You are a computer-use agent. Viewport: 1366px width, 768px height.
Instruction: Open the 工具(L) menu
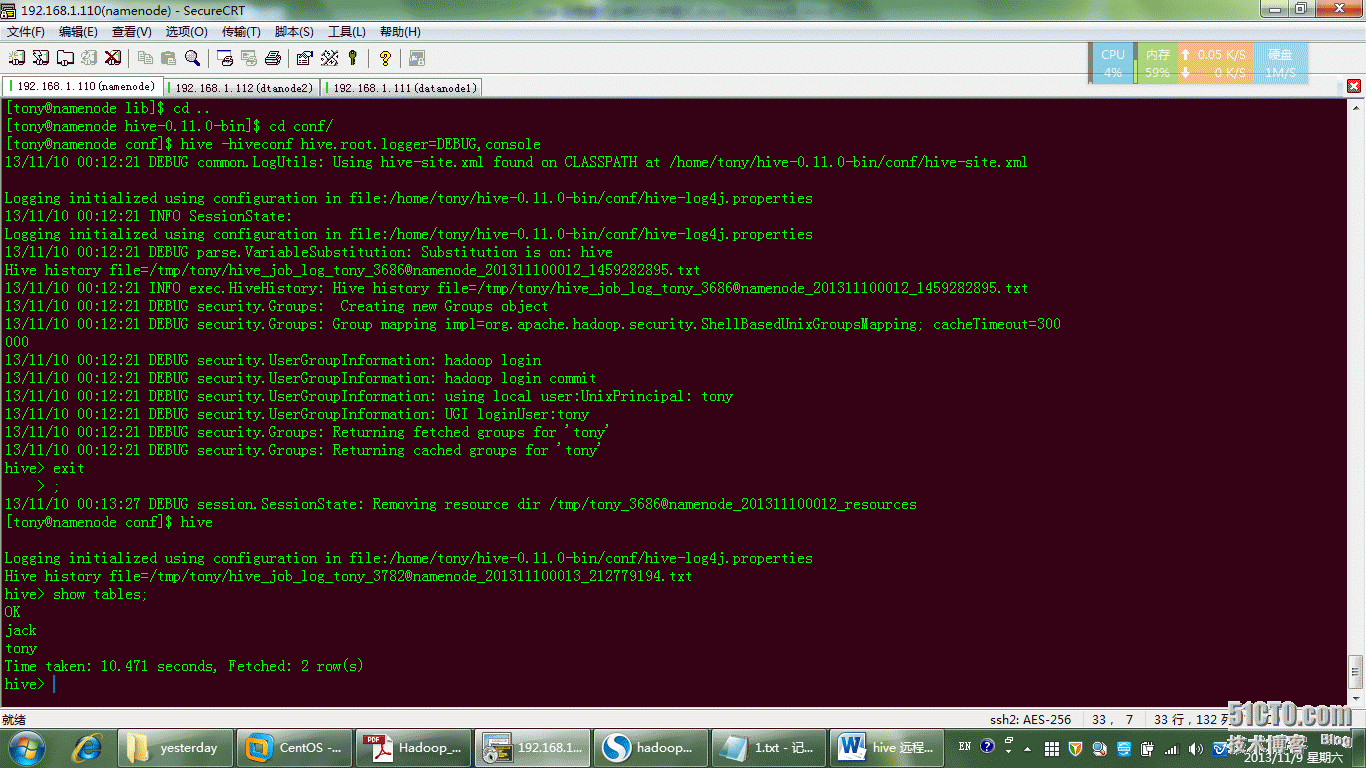(x=347, y=32)
